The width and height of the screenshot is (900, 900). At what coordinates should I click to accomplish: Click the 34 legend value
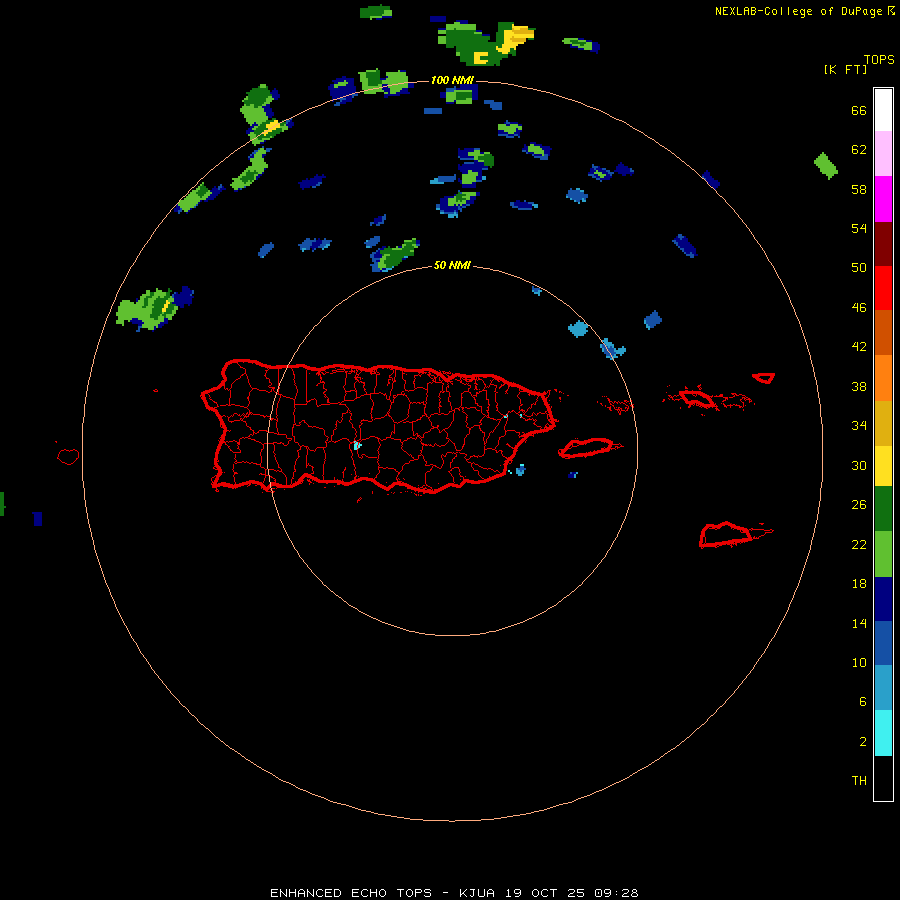coord(859,425)
